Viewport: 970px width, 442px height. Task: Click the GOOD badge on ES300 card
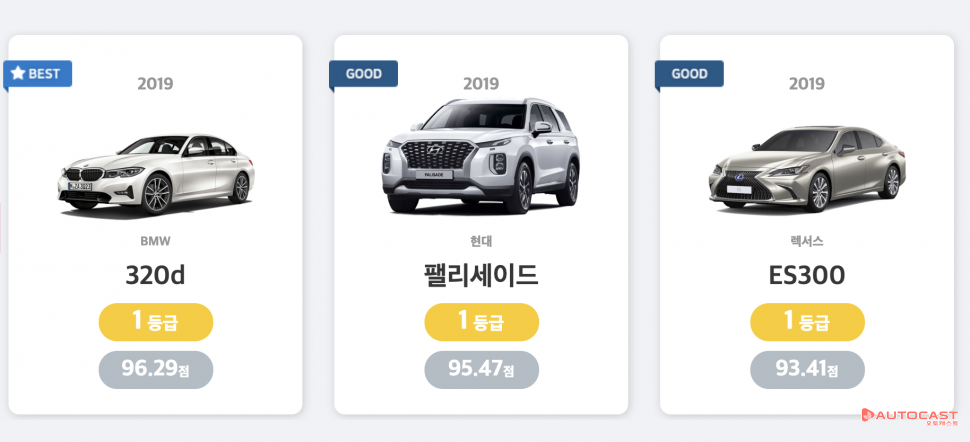tap(689, 74)
